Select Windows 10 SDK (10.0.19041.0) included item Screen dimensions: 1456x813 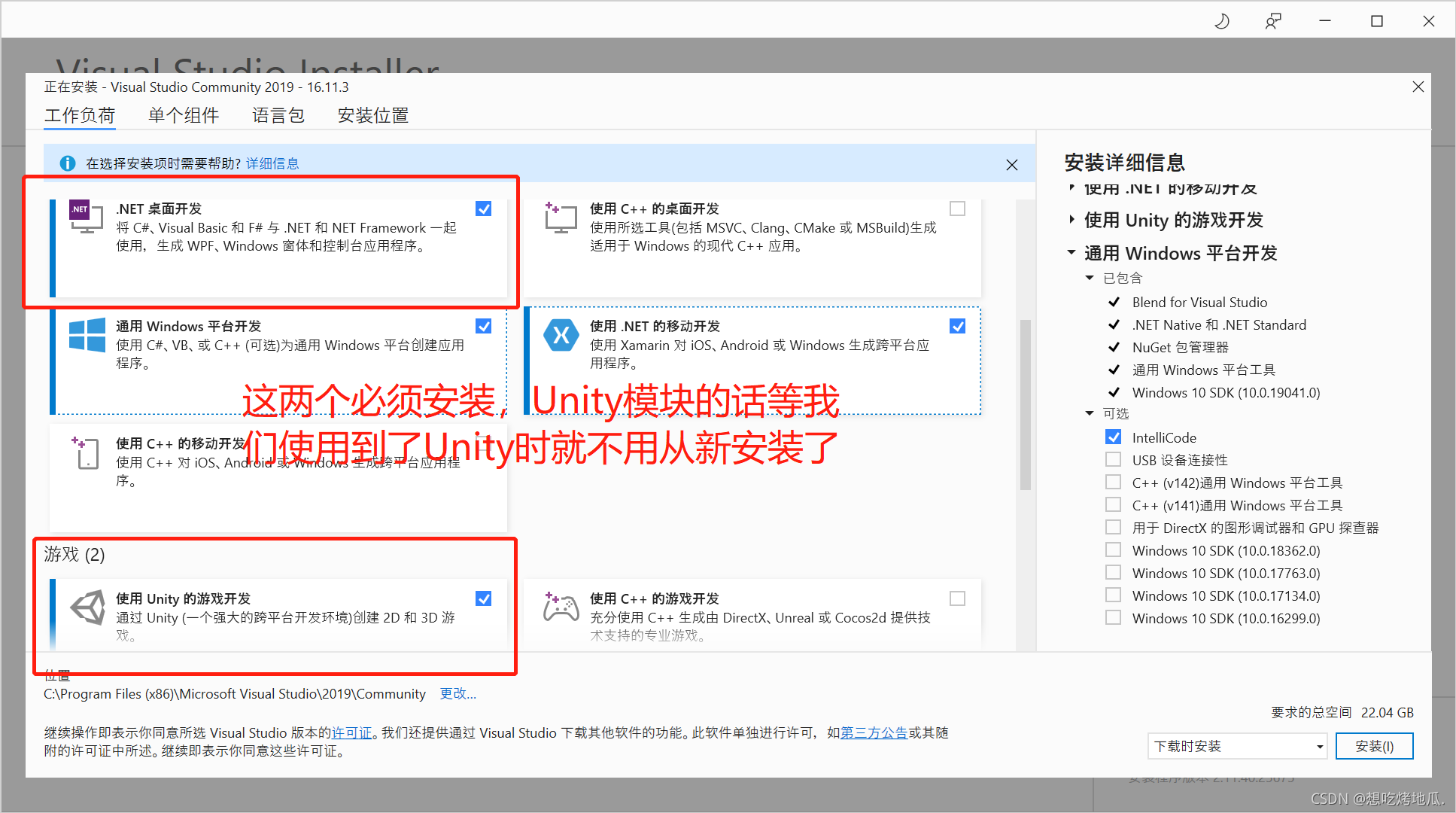click(1227, 392)
